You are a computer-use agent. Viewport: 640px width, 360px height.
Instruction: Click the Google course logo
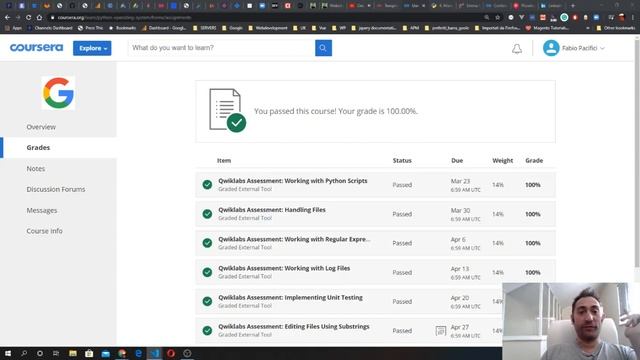coord(58,93)
